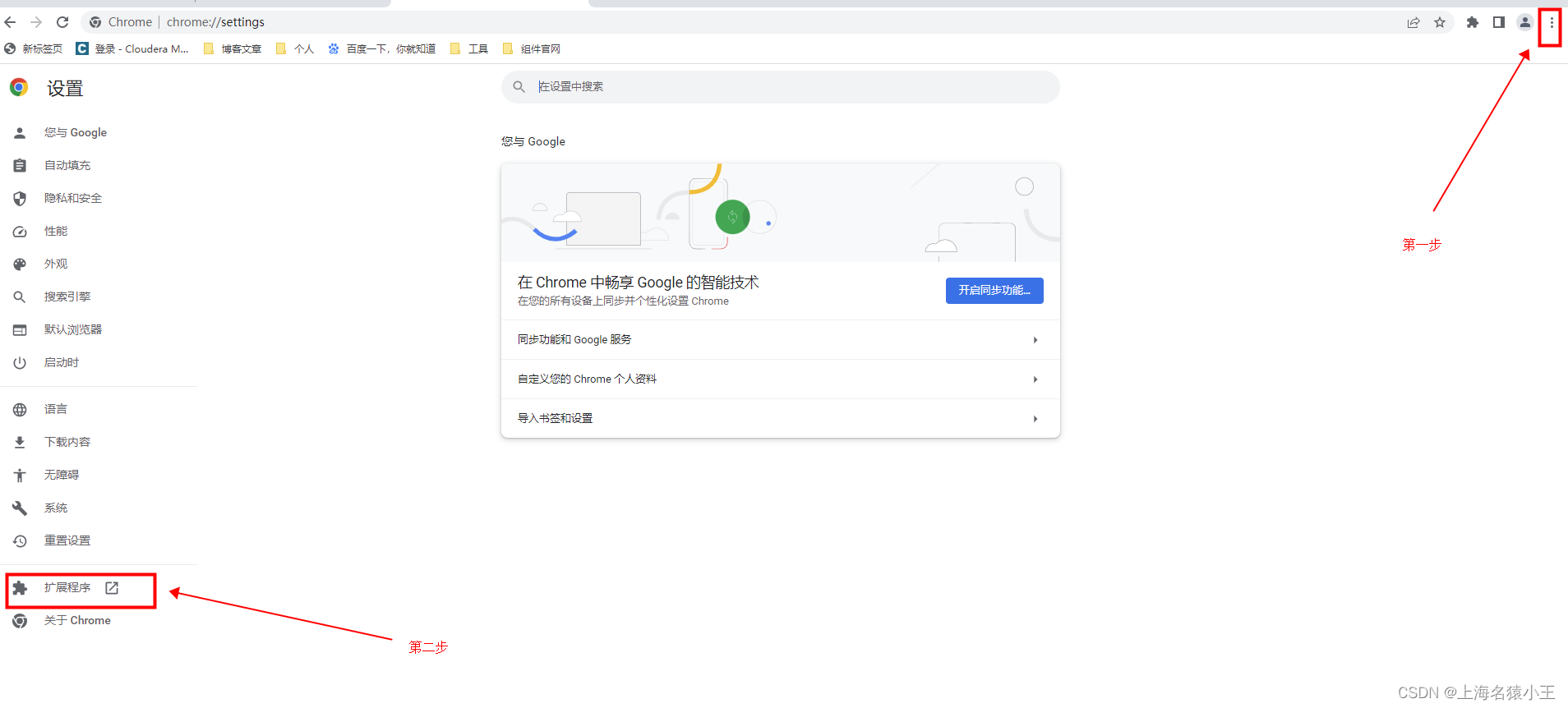Click the external link icon beside 扩展程序
This screenshot has height=708, width=1568.
pos(112,588)
